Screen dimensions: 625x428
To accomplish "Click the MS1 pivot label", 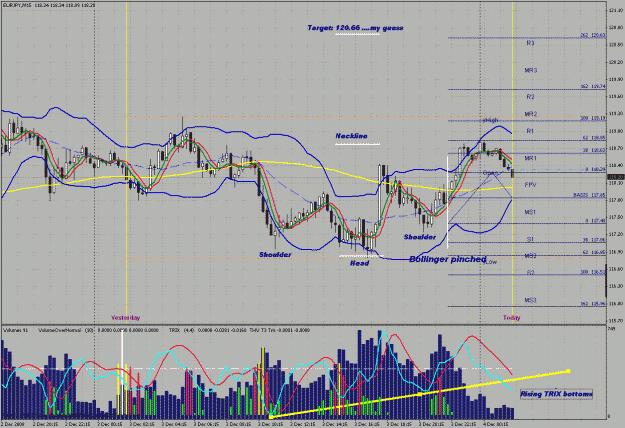I will pyautogui.click(x=530, y=212).
